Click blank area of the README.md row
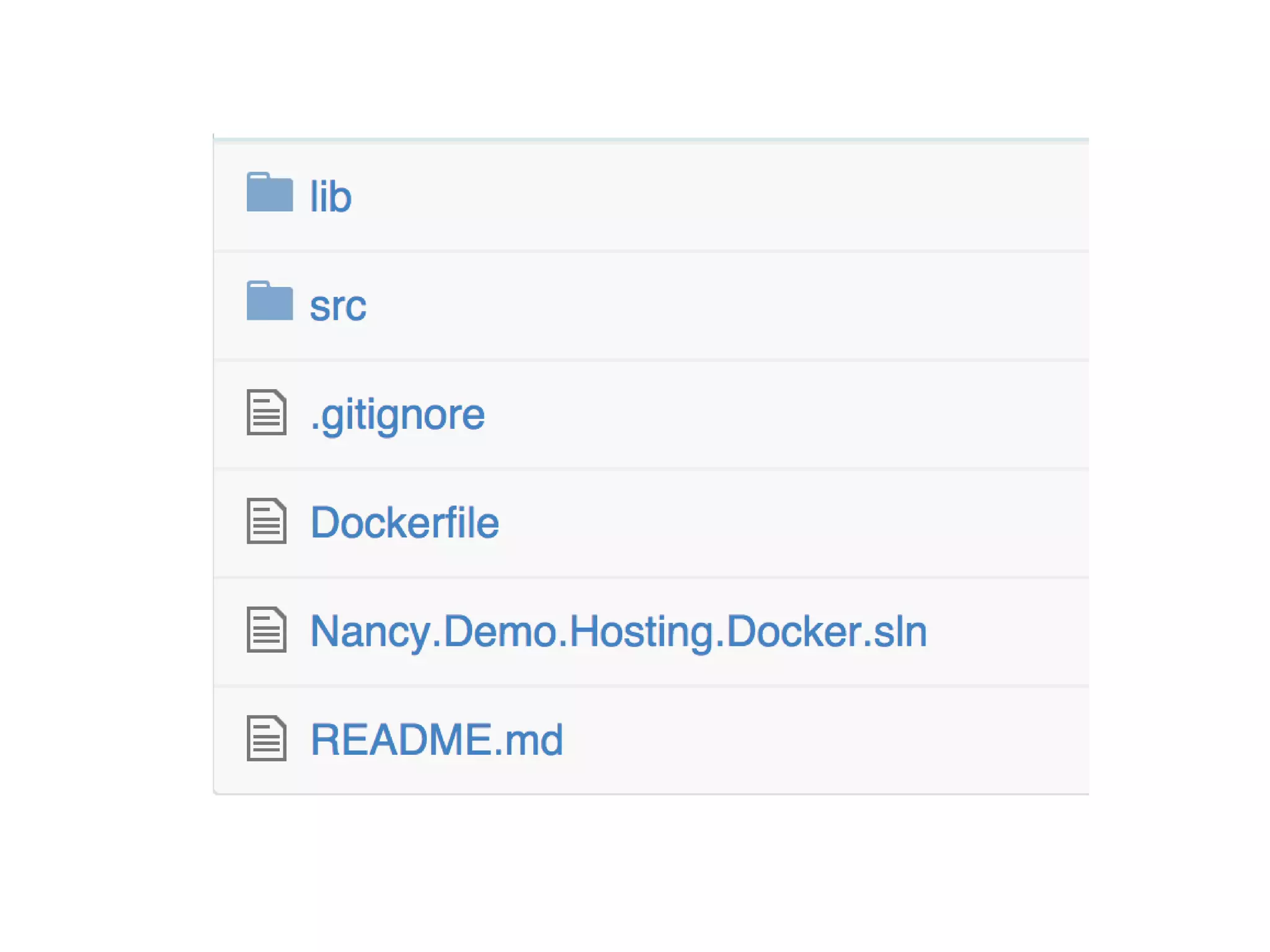 click(x=806, y=739)
